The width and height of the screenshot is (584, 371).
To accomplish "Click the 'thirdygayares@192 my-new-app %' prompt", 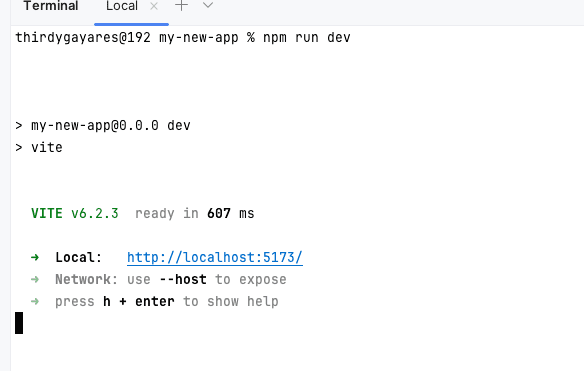I will (x=135, y=38).
